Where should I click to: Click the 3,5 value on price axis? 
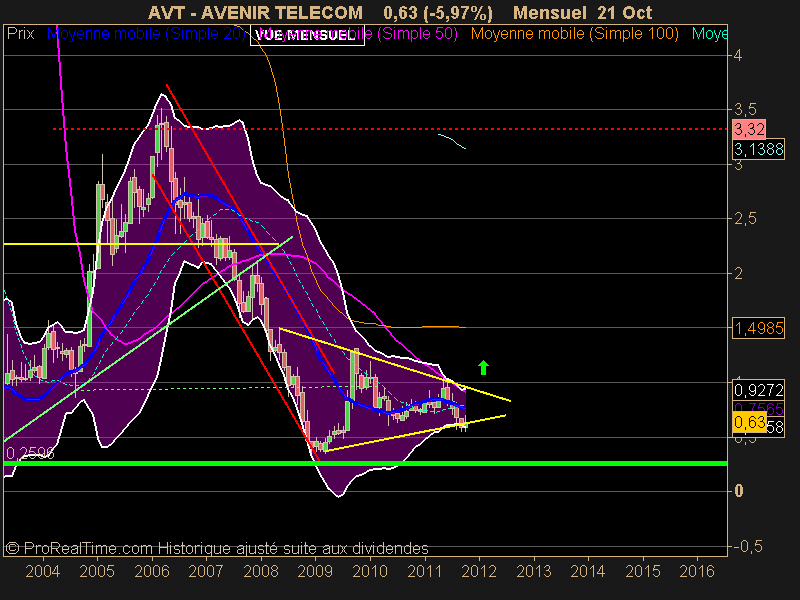point(745,109)
